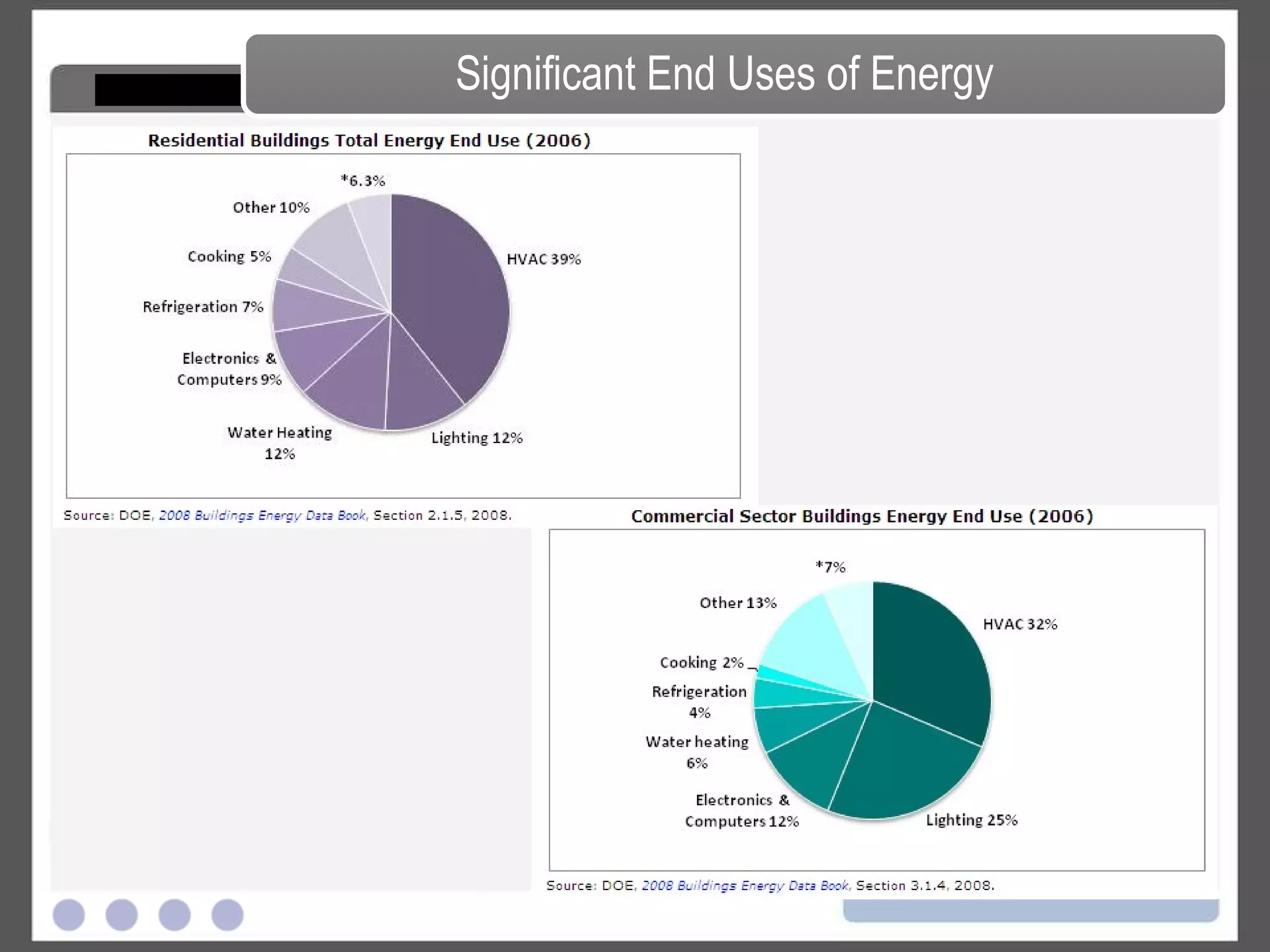
Task: Open the residential 2008 Buildings Energy Data Book link
Action: point(262,516)
